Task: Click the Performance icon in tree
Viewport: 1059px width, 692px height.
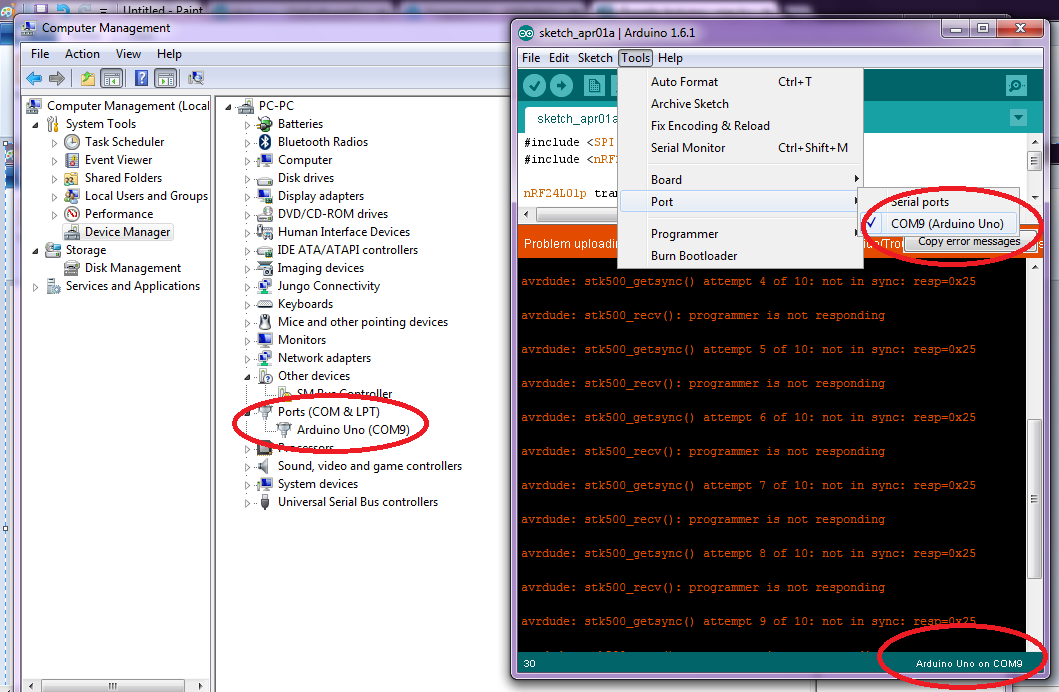Action: click(x=72, y=214)
